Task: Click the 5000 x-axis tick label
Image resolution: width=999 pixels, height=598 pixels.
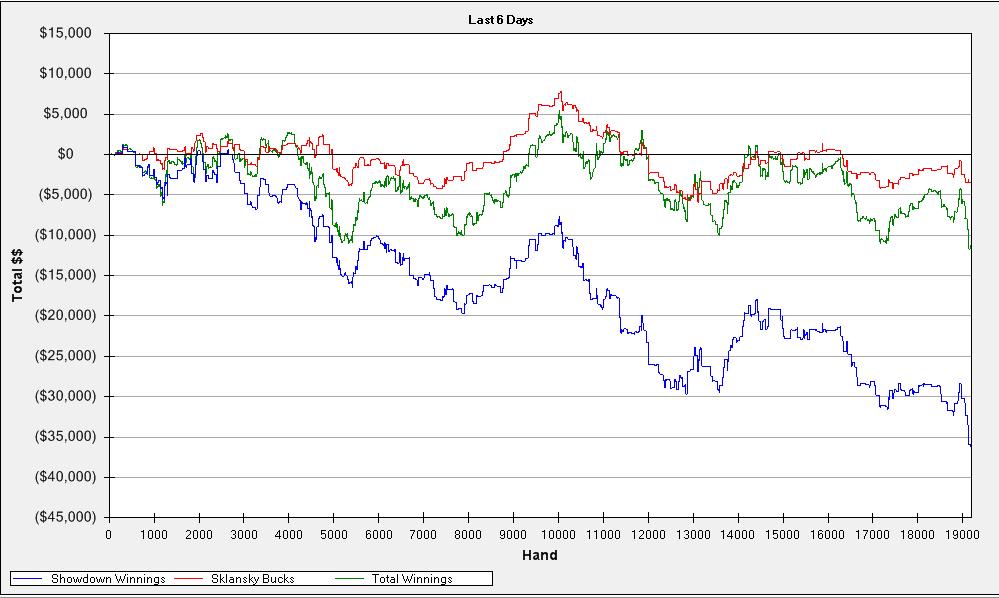Action: pyautogui.click(x=333, y=534)
